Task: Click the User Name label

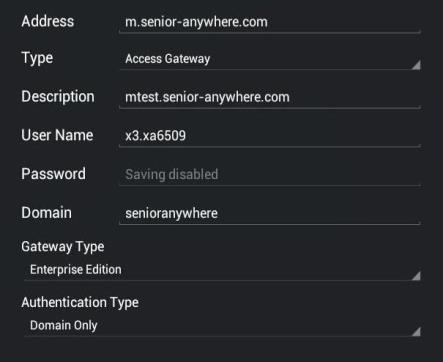Action: [57, 135]
